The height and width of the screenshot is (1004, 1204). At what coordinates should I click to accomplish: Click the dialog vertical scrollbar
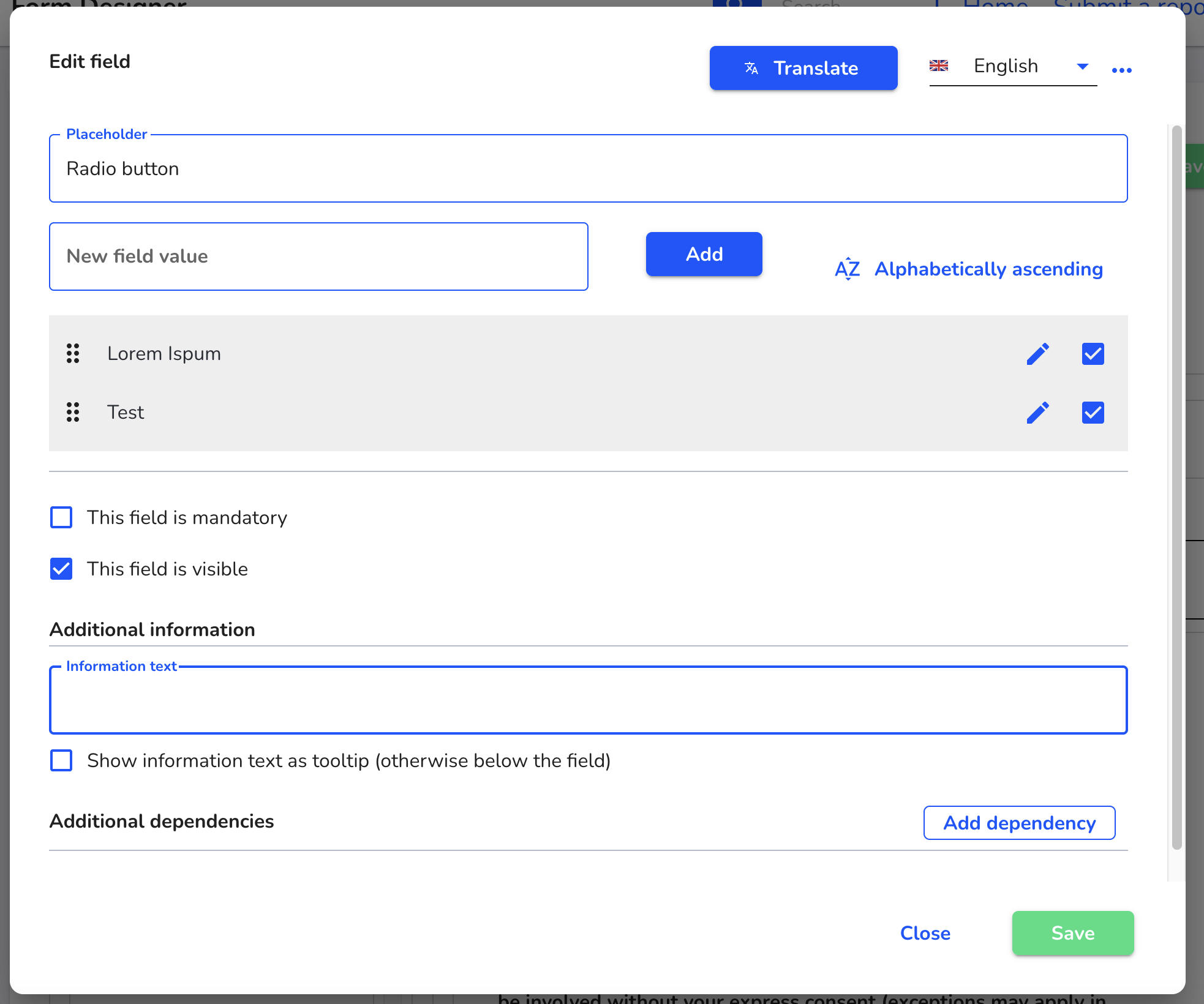coord(1176,487)
